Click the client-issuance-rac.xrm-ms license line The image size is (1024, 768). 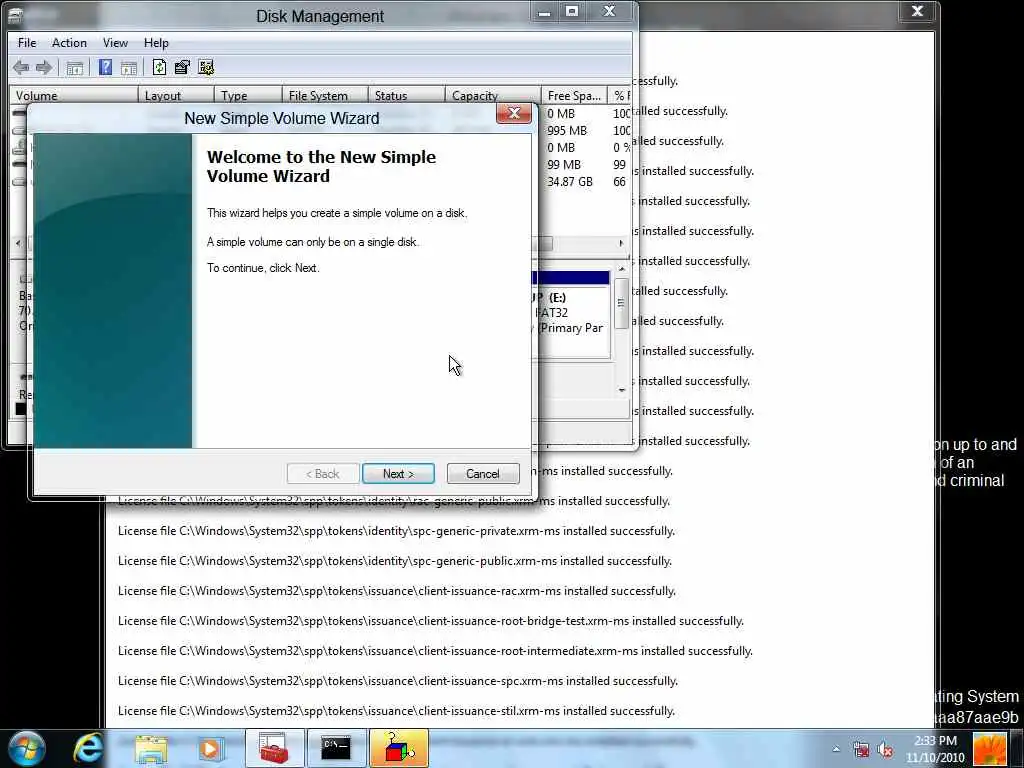pyautogui.click(x=397, y=591)
